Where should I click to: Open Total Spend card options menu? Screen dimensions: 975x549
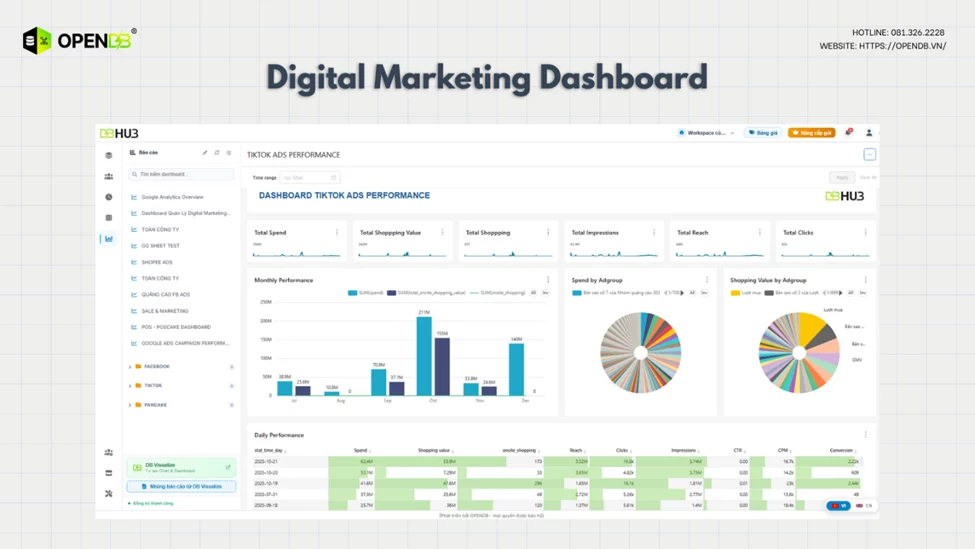(337, 233)
